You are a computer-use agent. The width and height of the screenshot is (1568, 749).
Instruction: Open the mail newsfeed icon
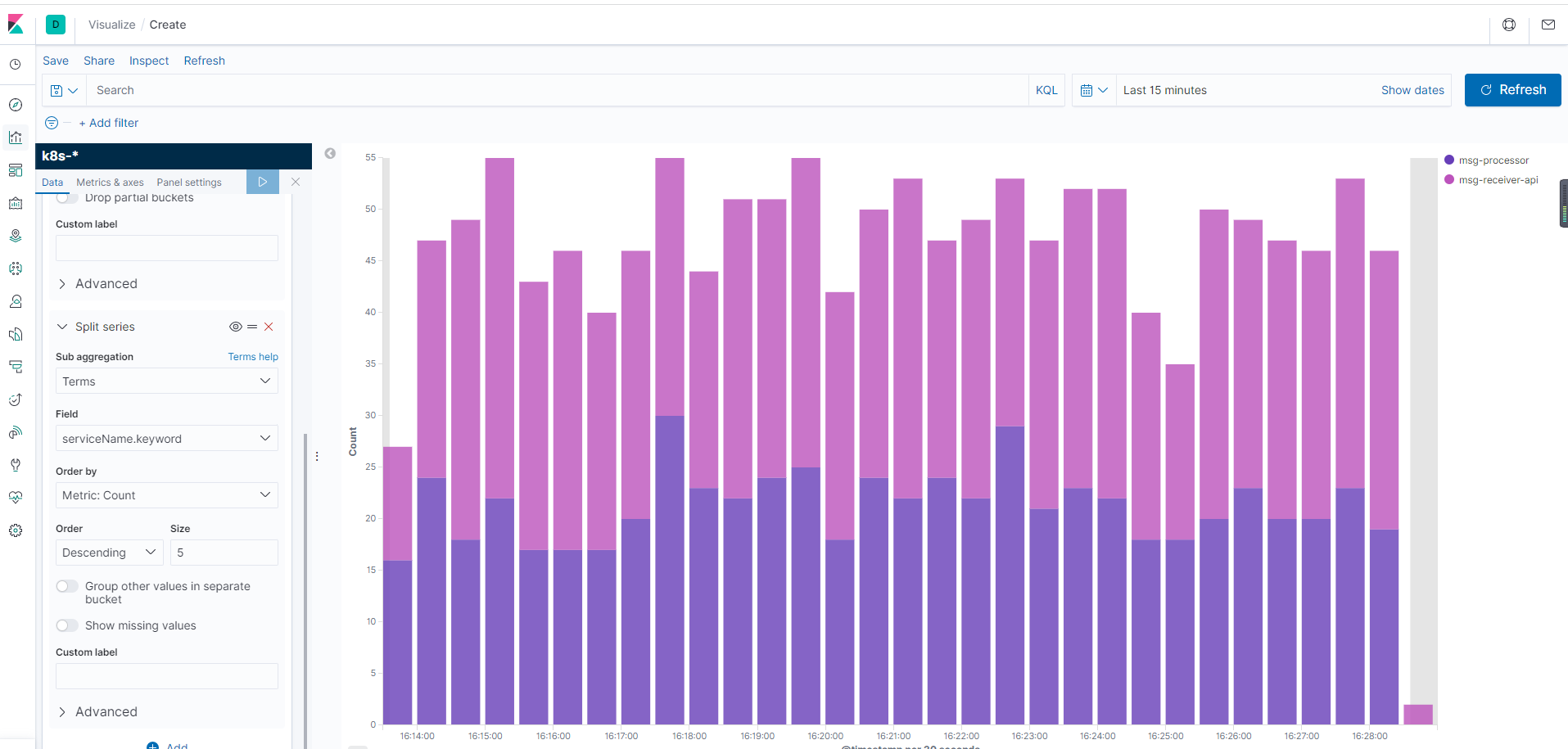click(1548, 25)
